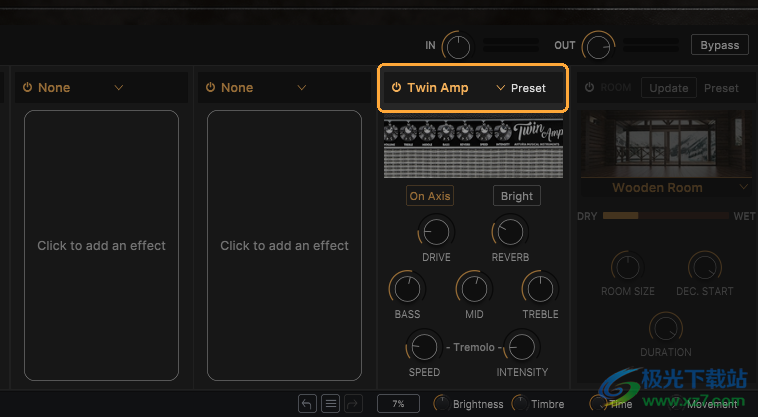
Task: Click the Movement macro knob
Action: [676, 403]
